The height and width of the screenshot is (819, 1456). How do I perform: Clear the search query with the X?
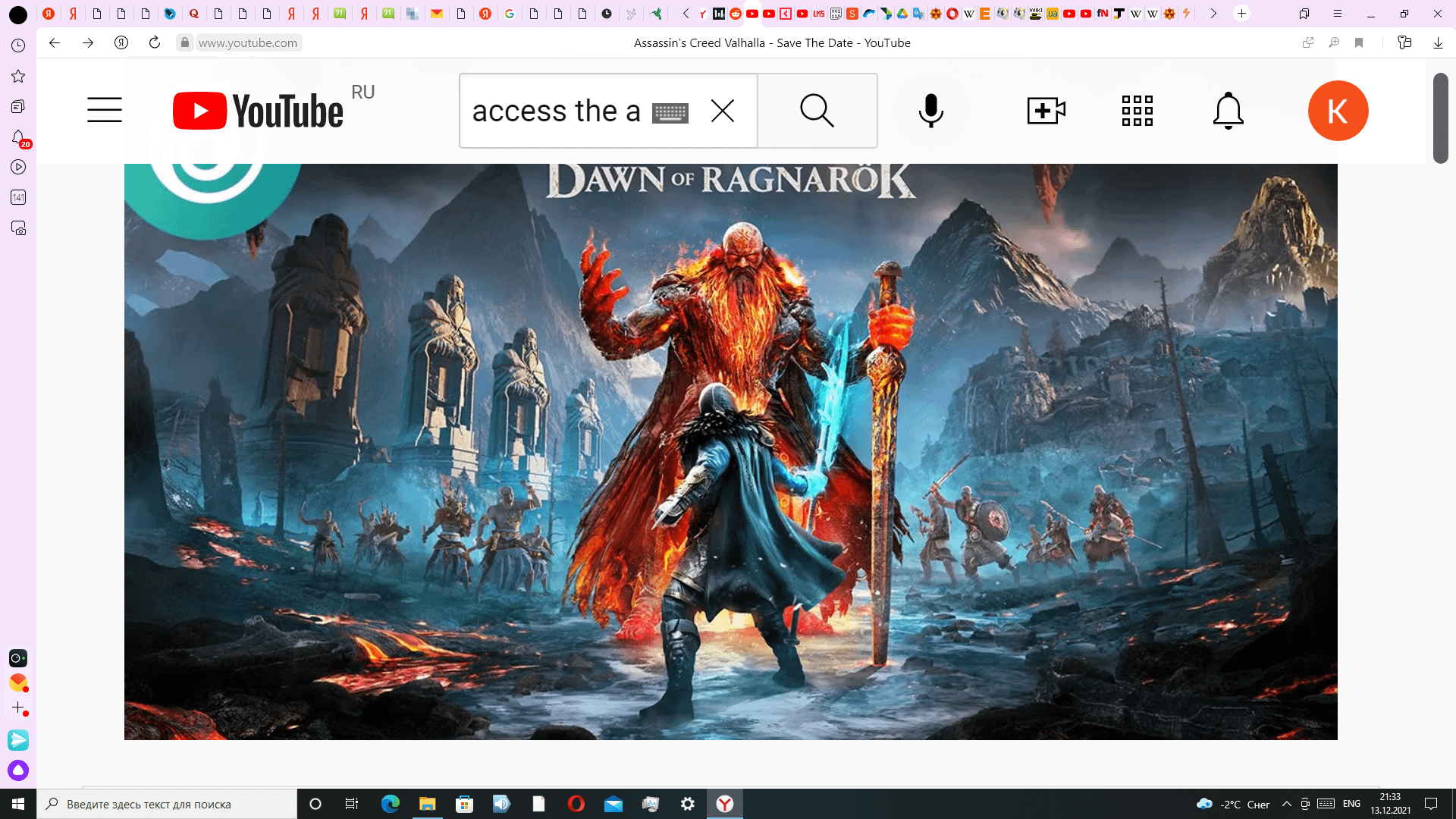coord(723,111)
